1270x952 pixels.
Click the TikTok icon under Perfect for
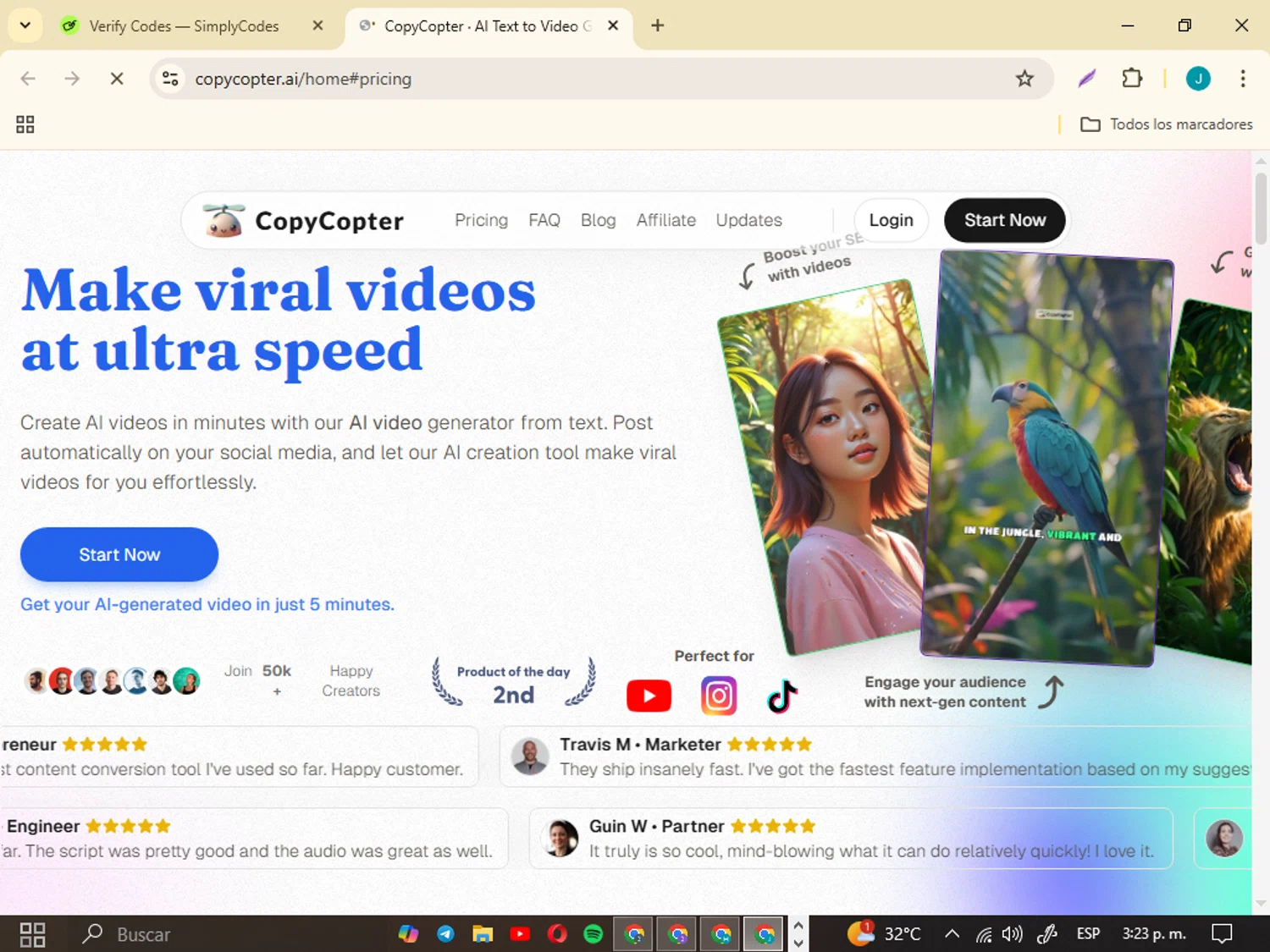[781, 696]
